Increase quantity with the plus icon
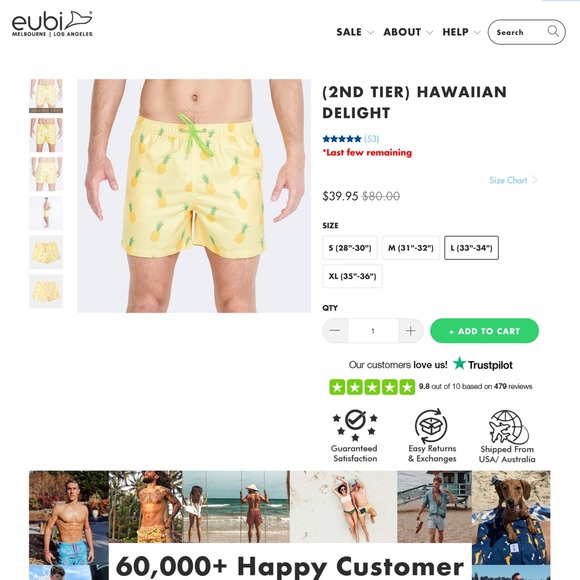Image resolution: width=580 pixels, height=580 pixels. pyautogui.click(x=411, y=331)
